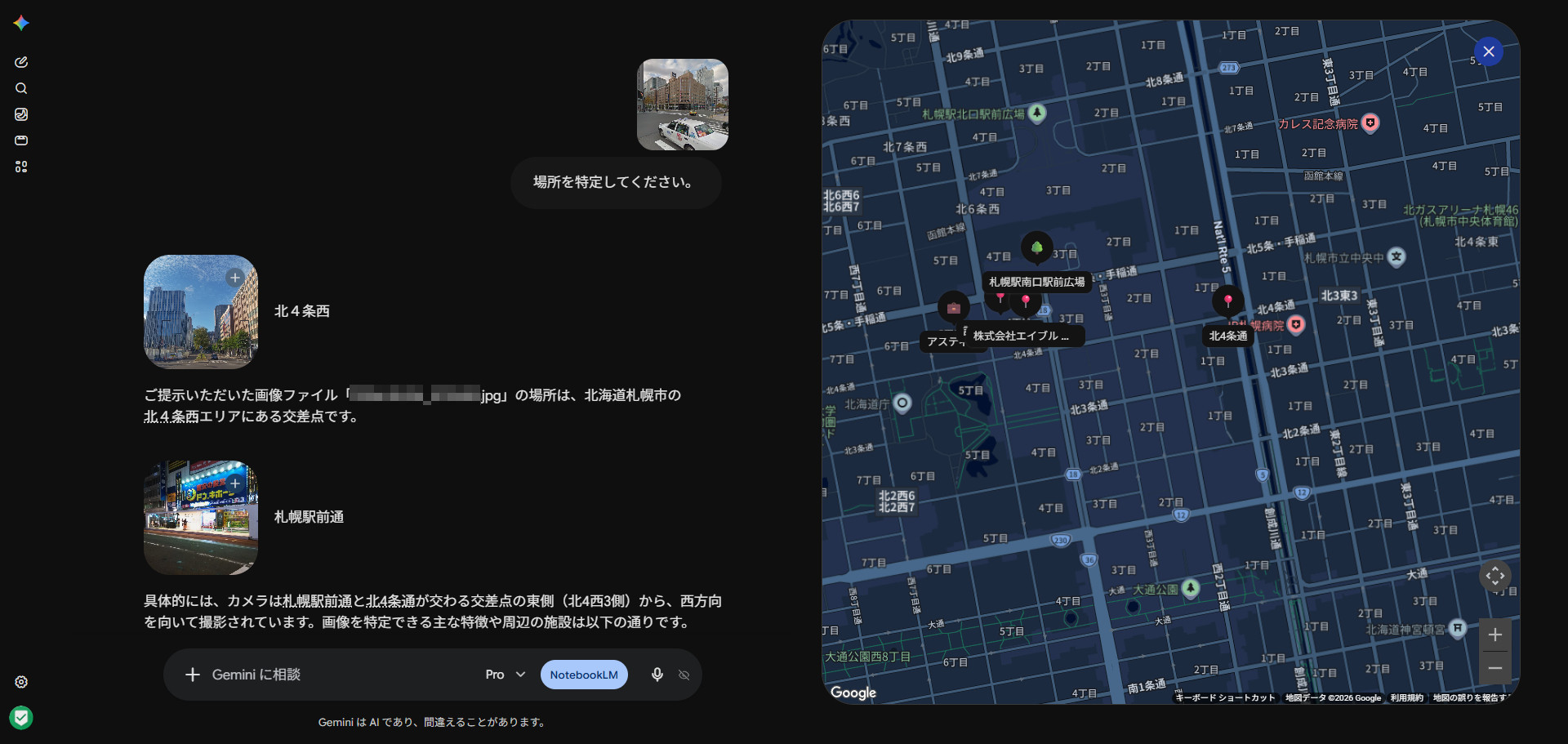Screen dimensions: 1568x744
Task: Click the 札幌市立中央中 school marker
Action: click(x=1396, y=257)
